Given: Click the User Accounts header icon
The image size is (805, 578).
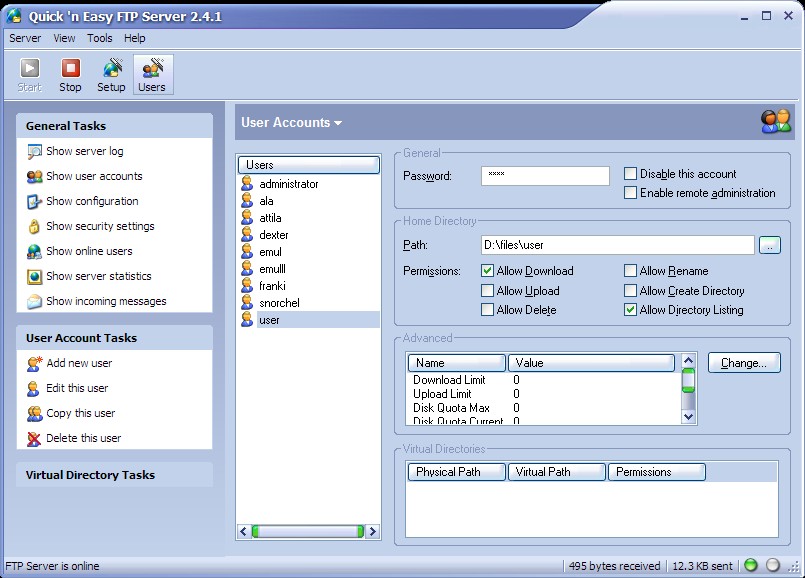Looking at the screenshot, I should (x=776, y=121).
